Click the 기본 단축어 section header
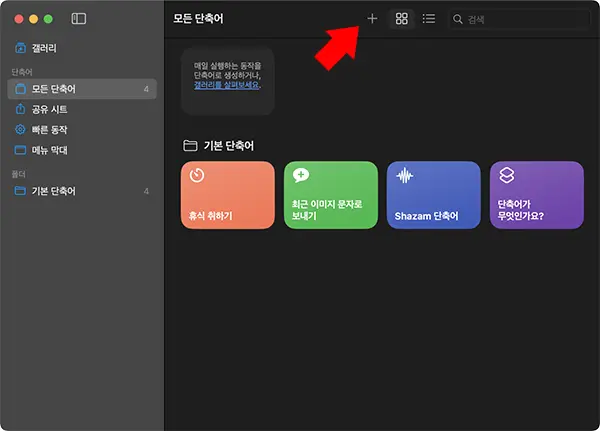 point(228,146)
